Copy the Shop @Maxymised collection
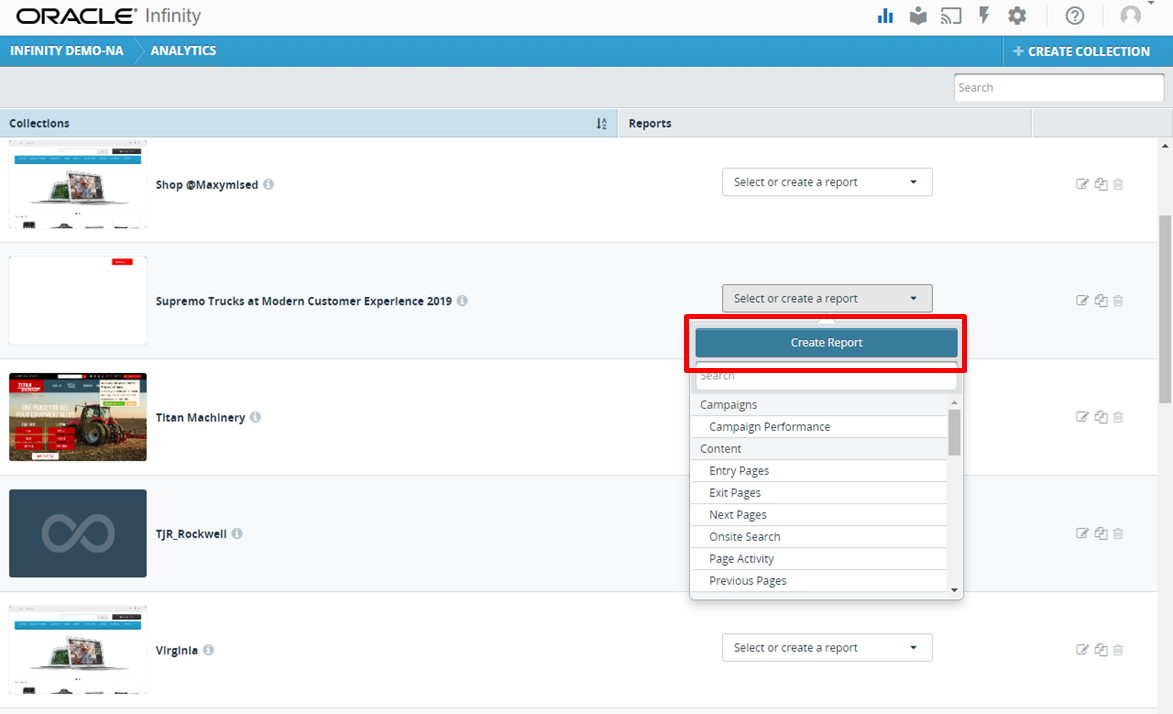 point(1100,184)
